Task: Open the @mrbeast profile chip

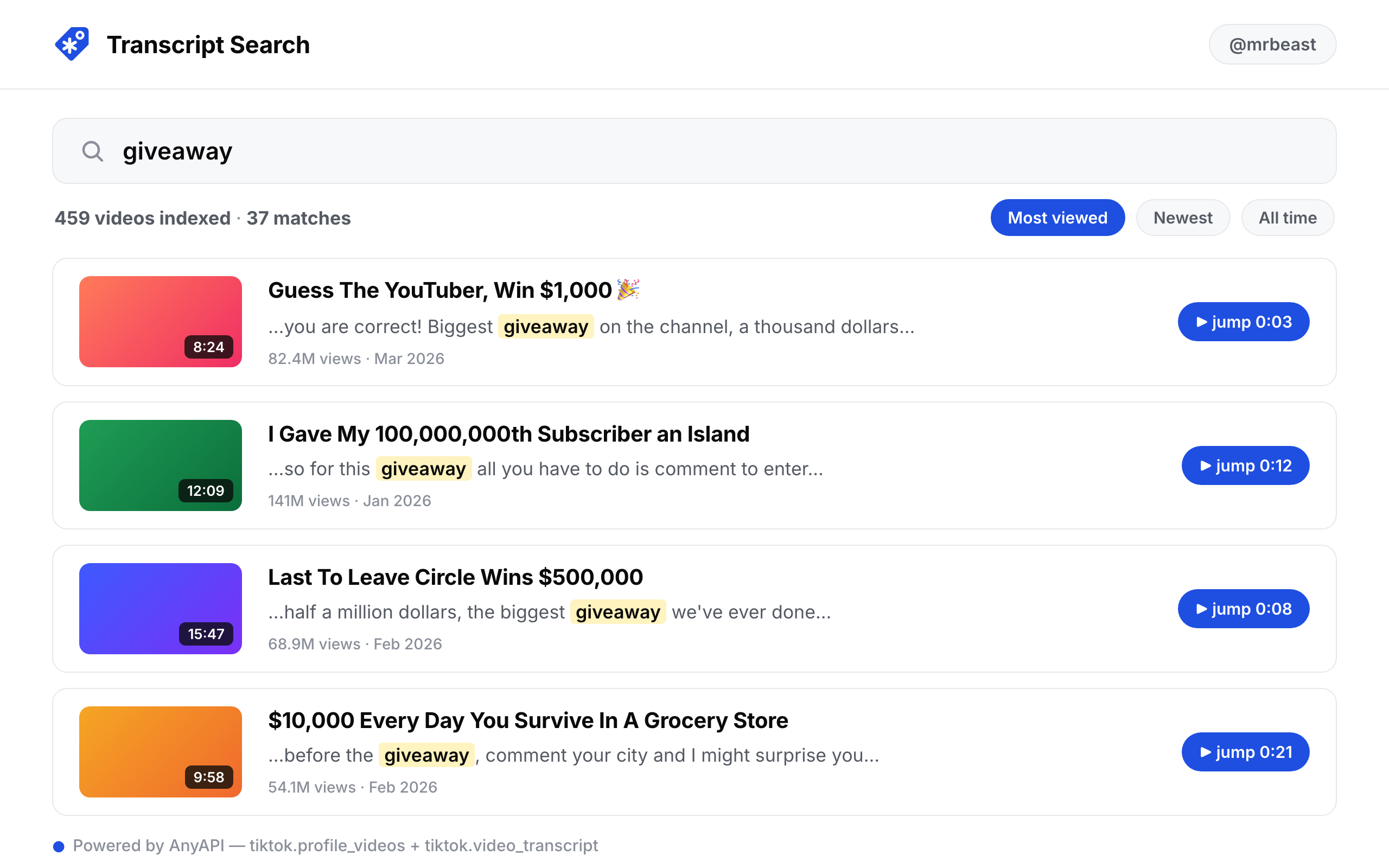Action: pos(1272,44)
